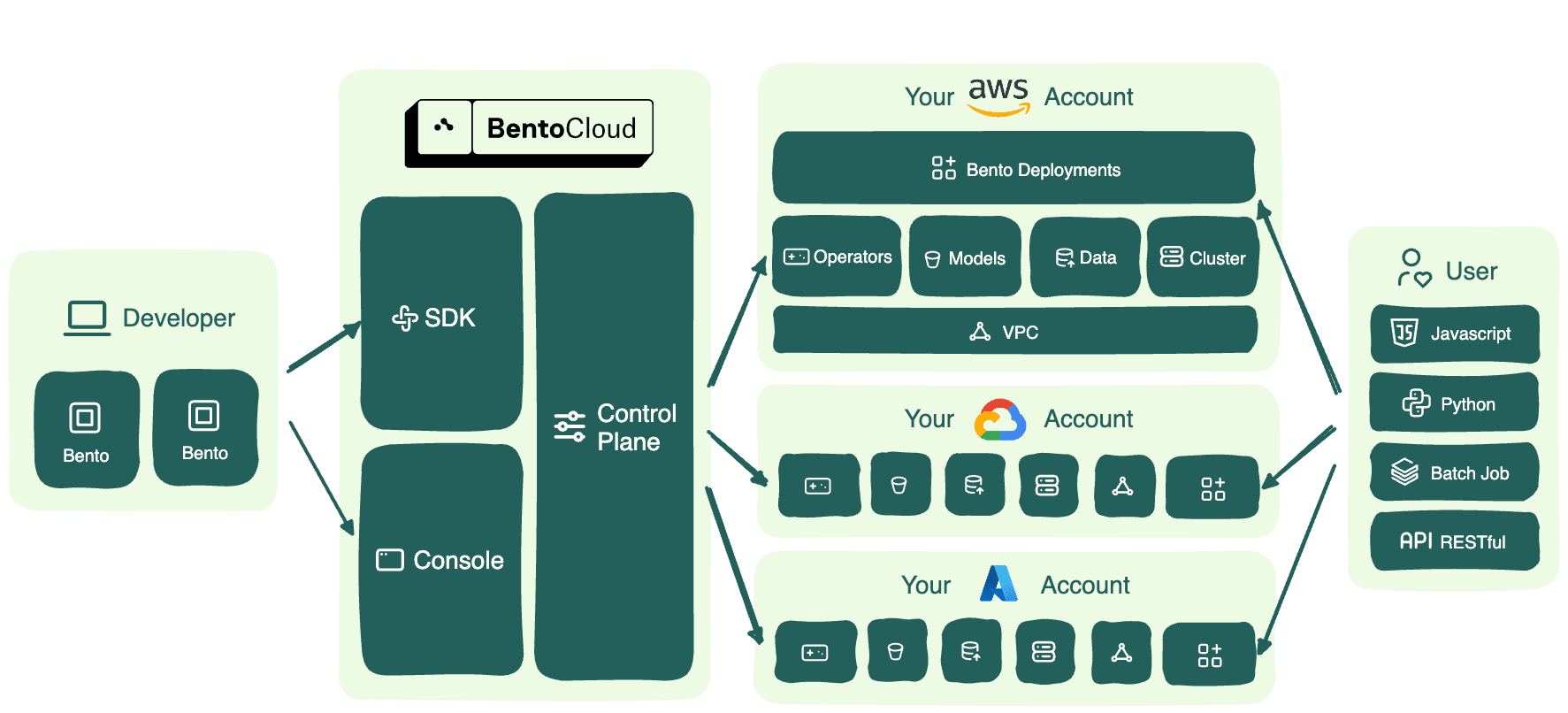The height and width of the screenshot is (713, 1568).
Task: Click the "Account" text beside AWS logo
Action: click(x=1089, y=96)
